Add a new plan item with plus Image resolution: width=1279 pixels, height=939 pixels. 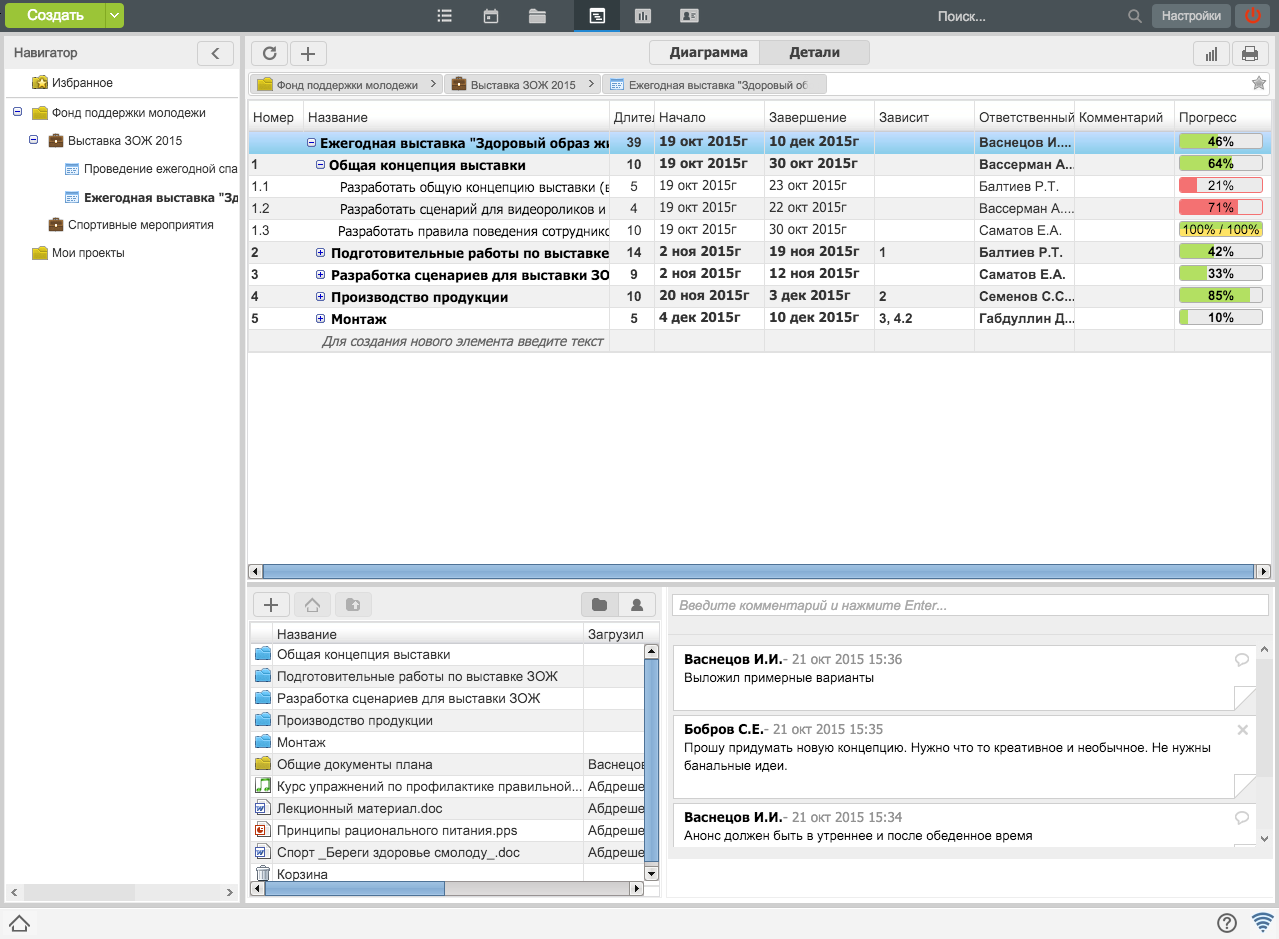[308, 54]
